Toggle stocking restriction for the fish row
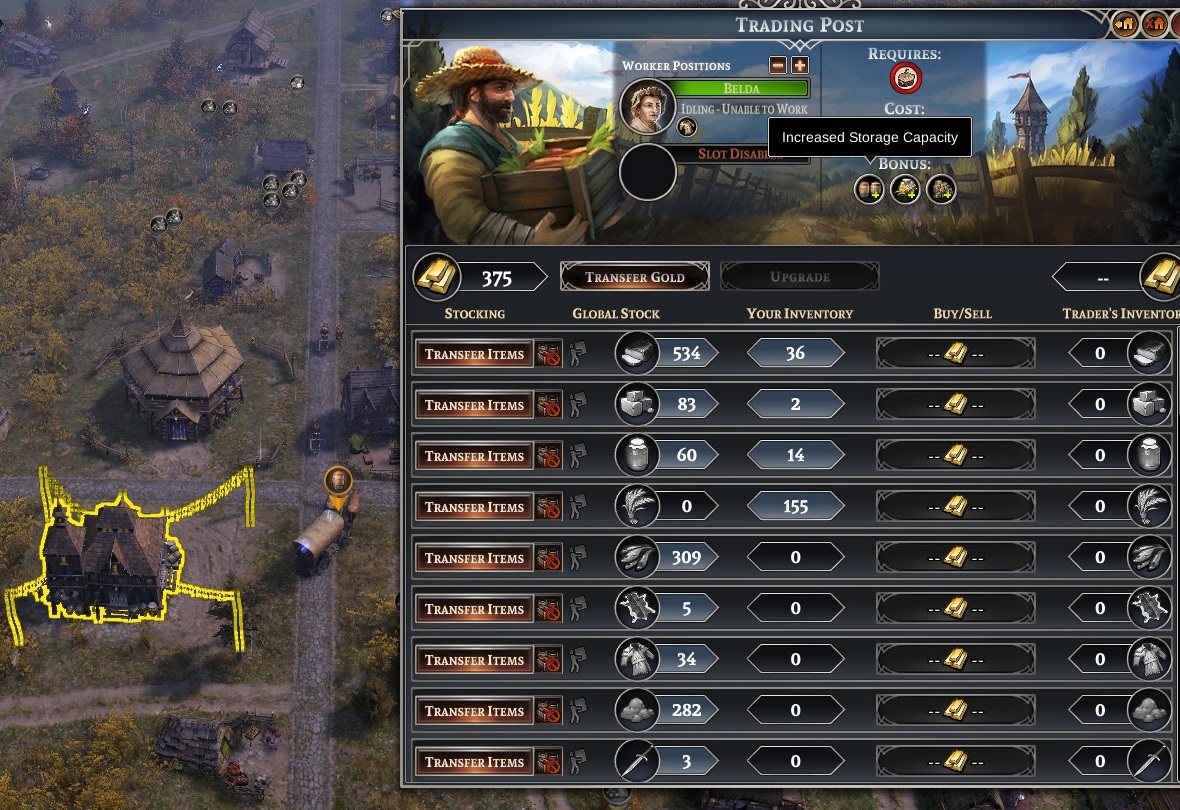The image size is (1180, 810). coord(549,558)
